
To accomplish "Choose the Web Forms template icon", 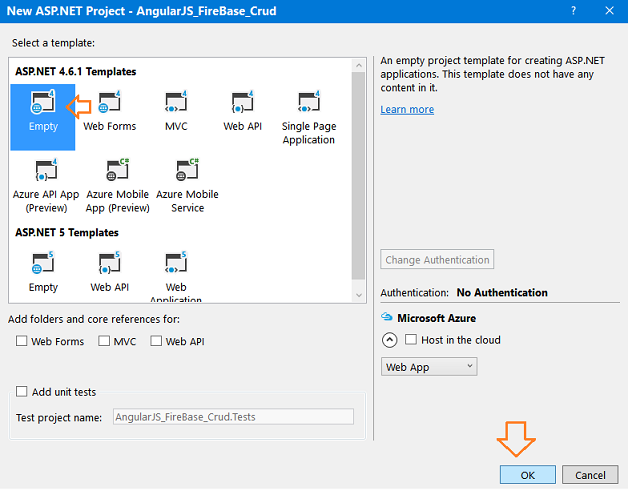I will tap(109, 102).
